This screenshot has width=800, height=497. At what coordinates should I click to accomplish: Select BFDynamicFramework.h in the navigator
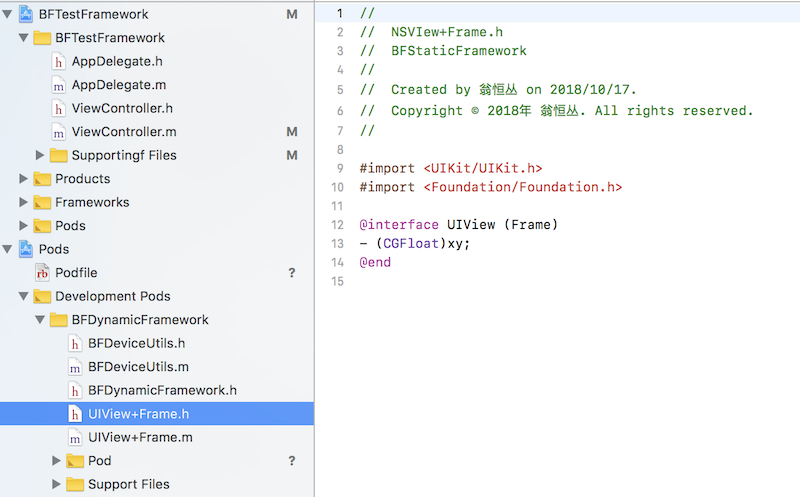click(162, 390)
